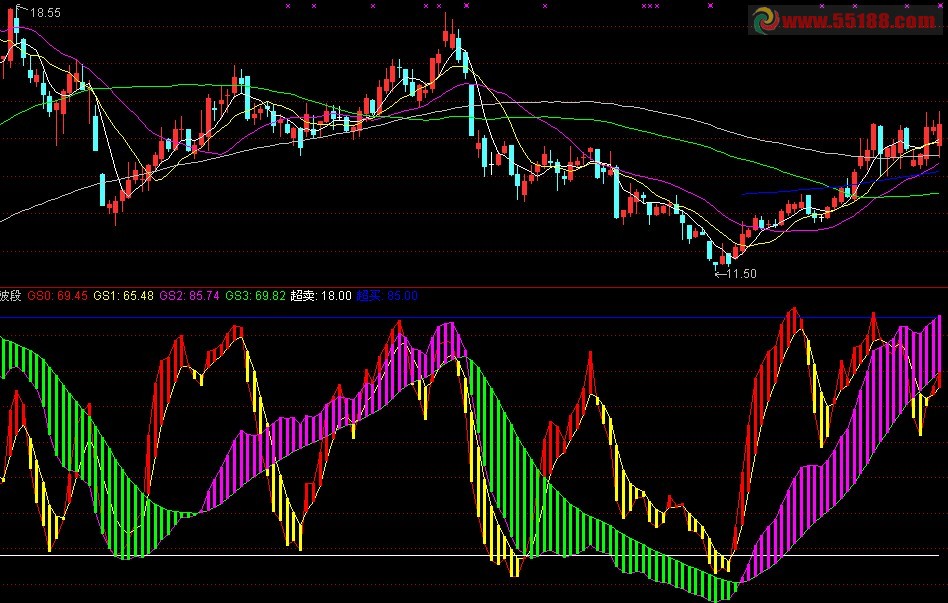This screenshot has height=603, width=948.
Task: Select the green GS3: 69.82 value
Action: (255, 296)
